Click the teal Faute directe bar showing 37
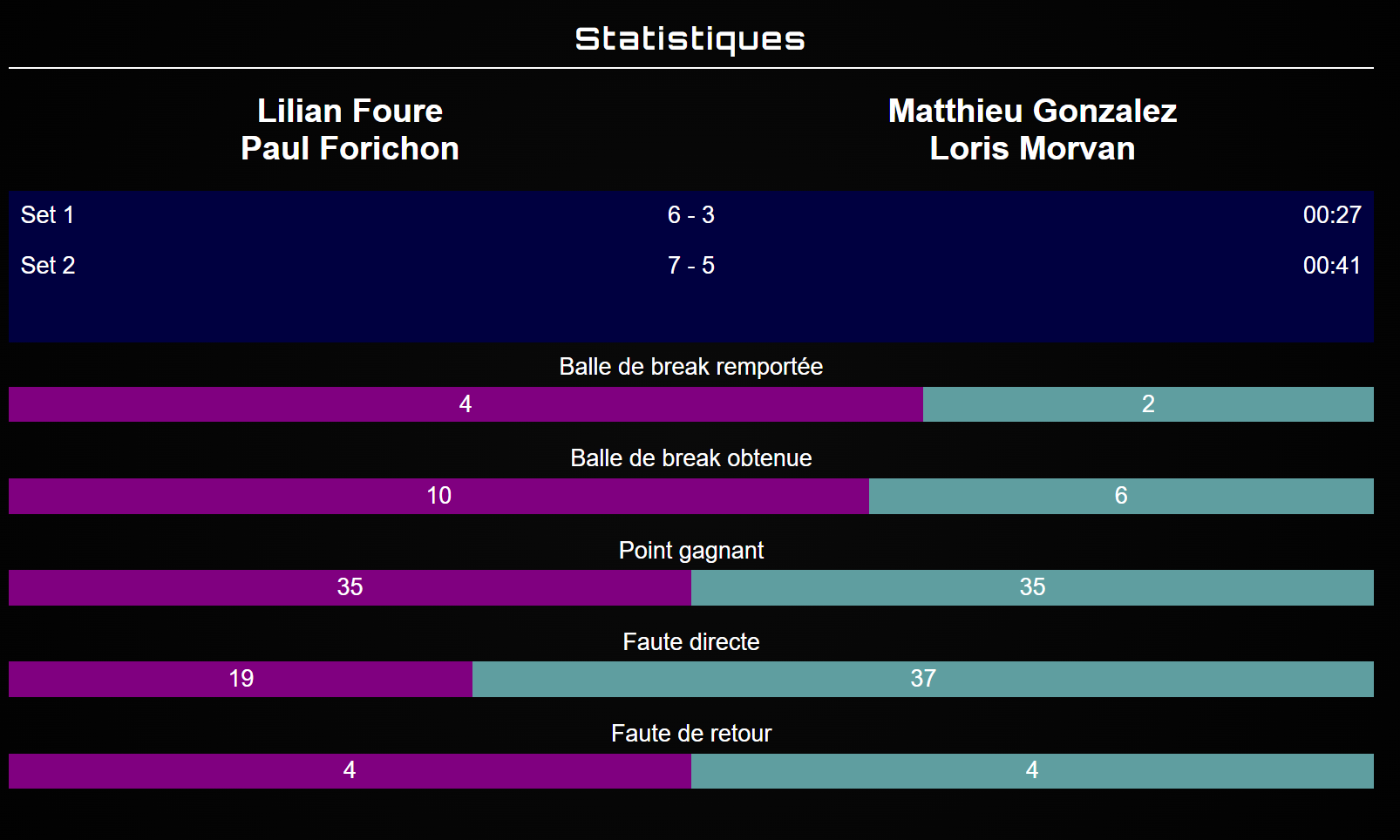 [922, 679]
